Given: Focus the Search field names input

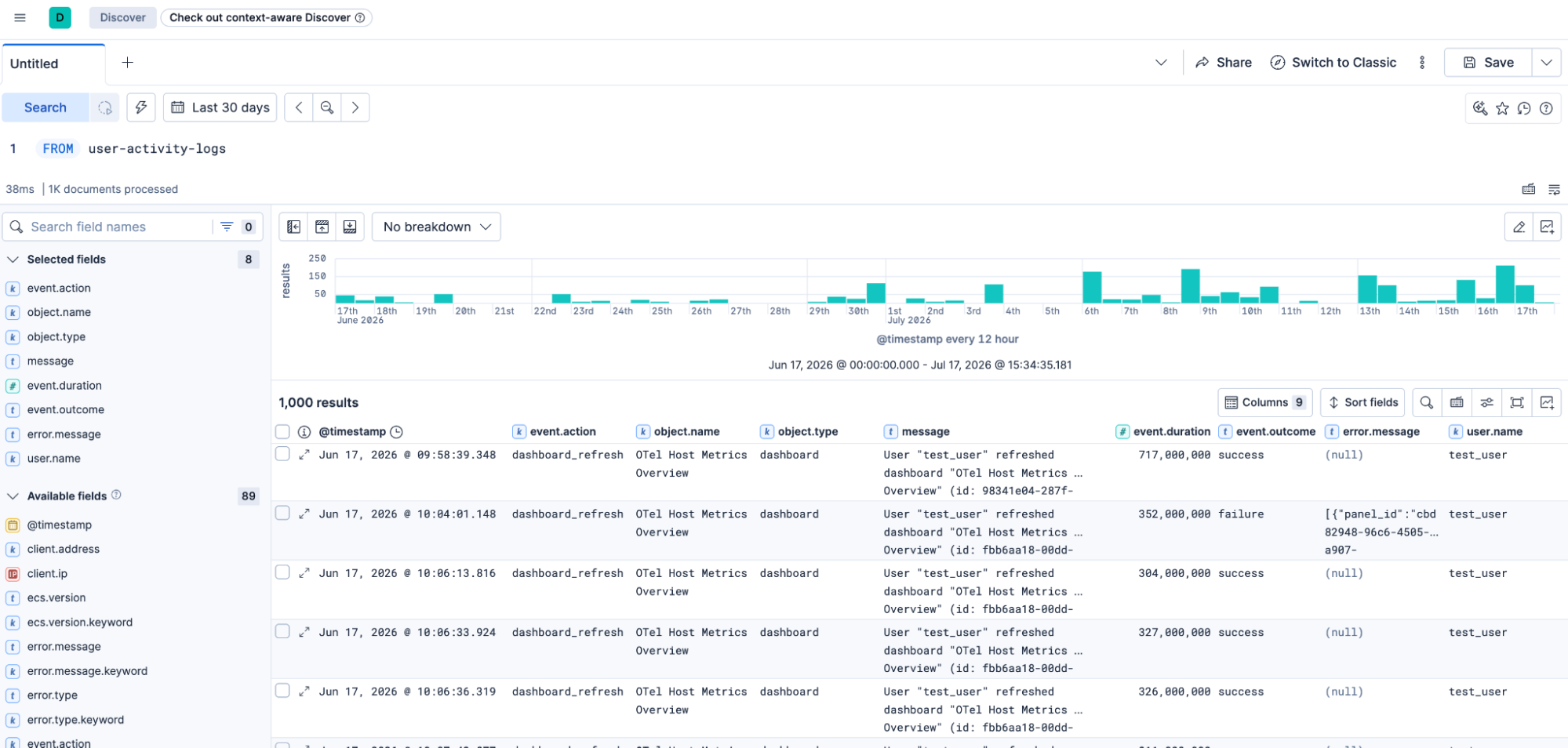Looking at the screenshot, I should [x=118, y=227].
